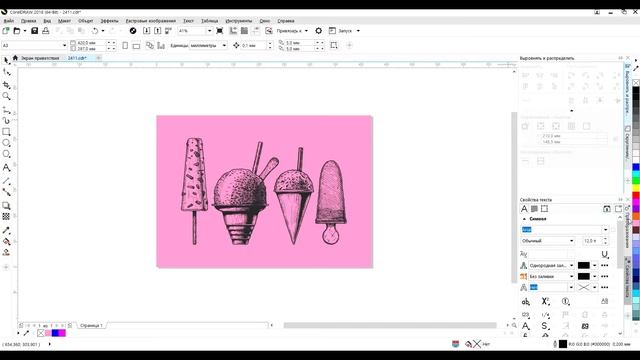Click the Undo arrow icon
Screen dimensions: 640x360
(x=95, y=31)
